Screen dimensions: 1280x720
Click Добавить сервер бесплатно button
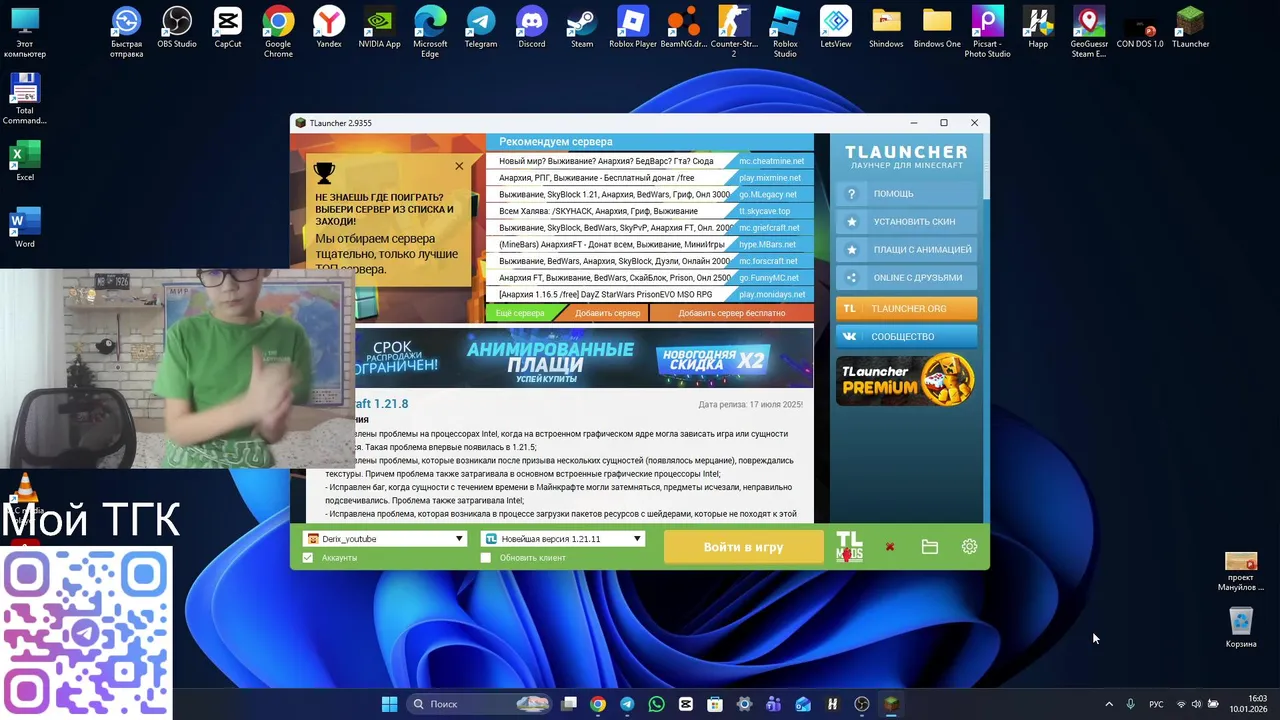[732, 313]
